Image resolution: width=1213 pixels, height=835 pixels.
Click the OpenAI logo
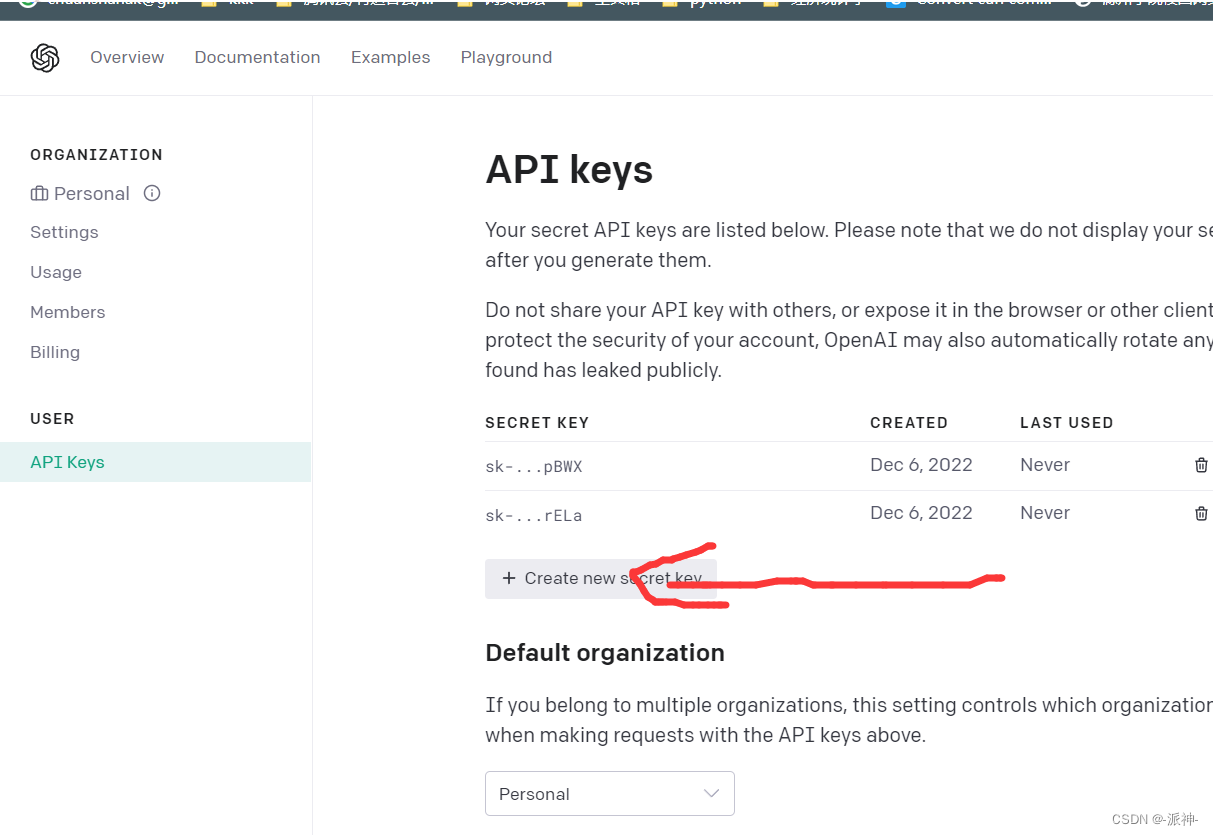coord(45,58)
